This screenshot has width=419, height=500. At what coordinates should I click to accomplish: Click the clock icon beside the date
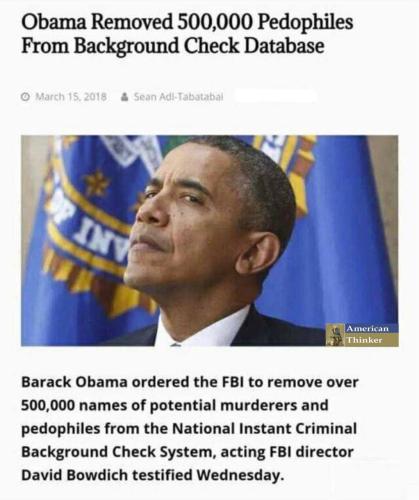(25, 97)
